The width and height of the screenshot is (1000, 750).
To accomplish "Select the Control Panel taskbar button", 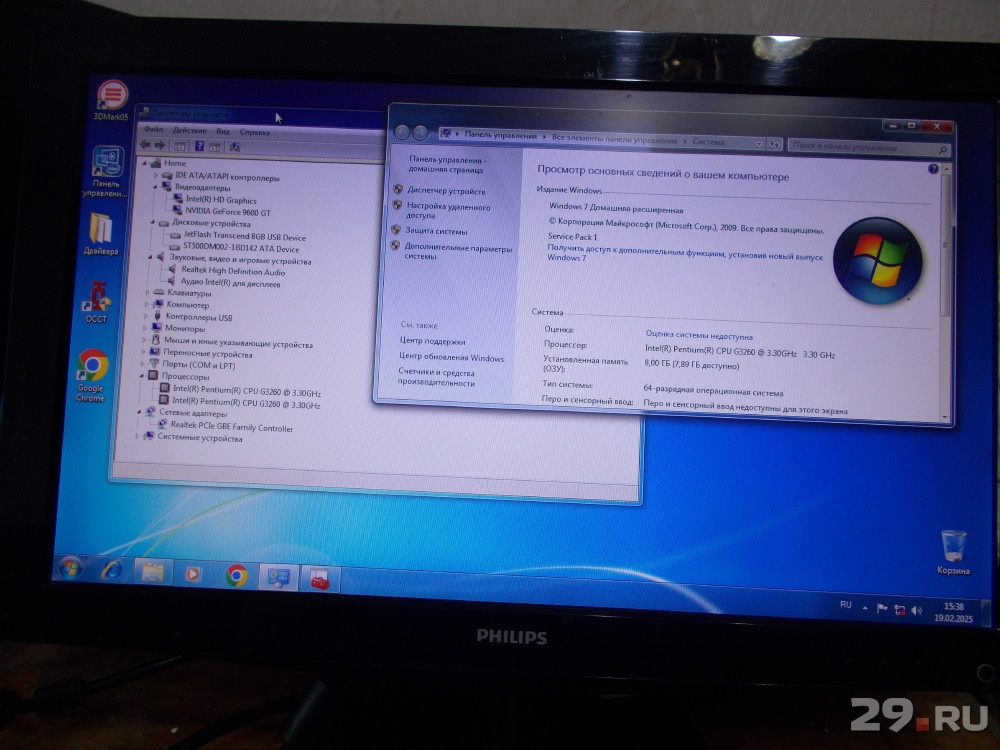I will pyautogui.click(x=279, y=578).
